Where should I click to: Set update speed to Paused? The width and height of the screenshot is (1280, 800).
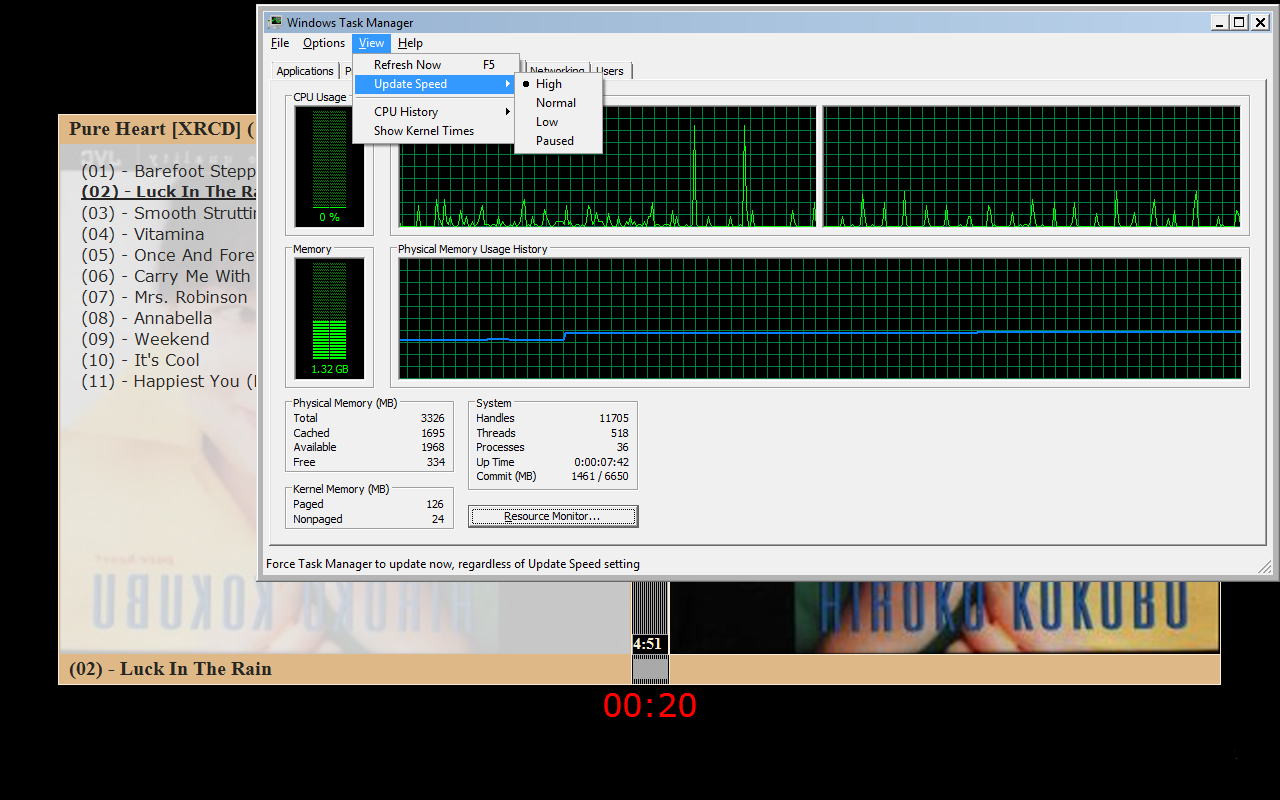[x=558, y=141]
